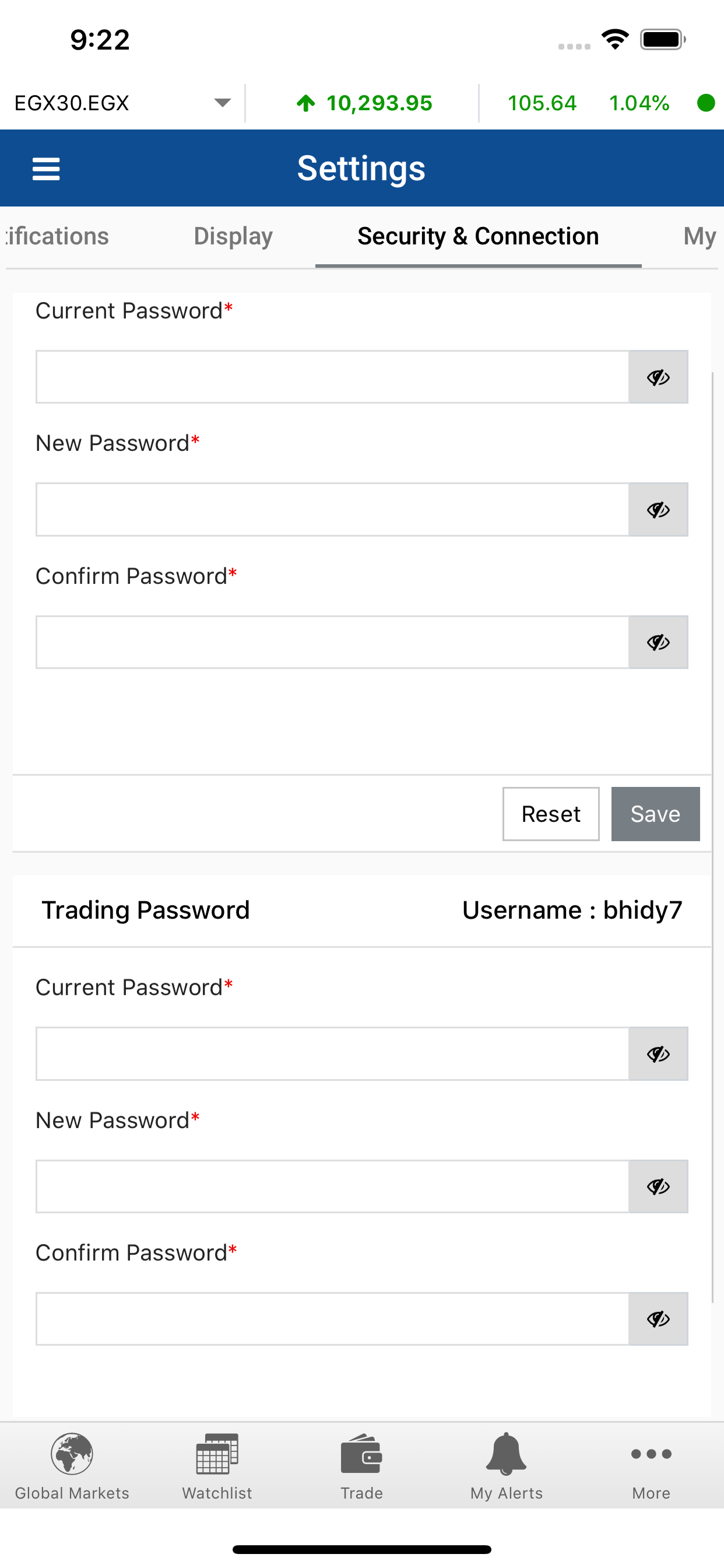Viewport: 724px width, 1568px height.
Task: Toggle Trading Current Password visibility
Action: (658, 1053)
